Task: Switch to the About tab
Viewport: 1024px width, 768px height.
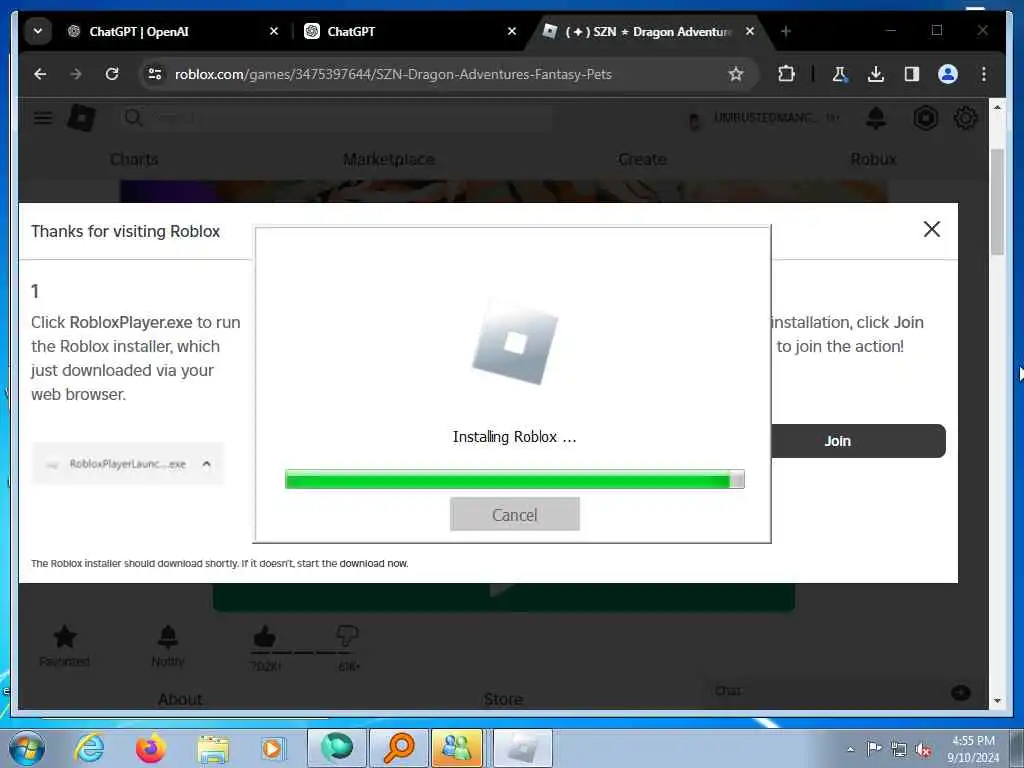Action: 180,699
